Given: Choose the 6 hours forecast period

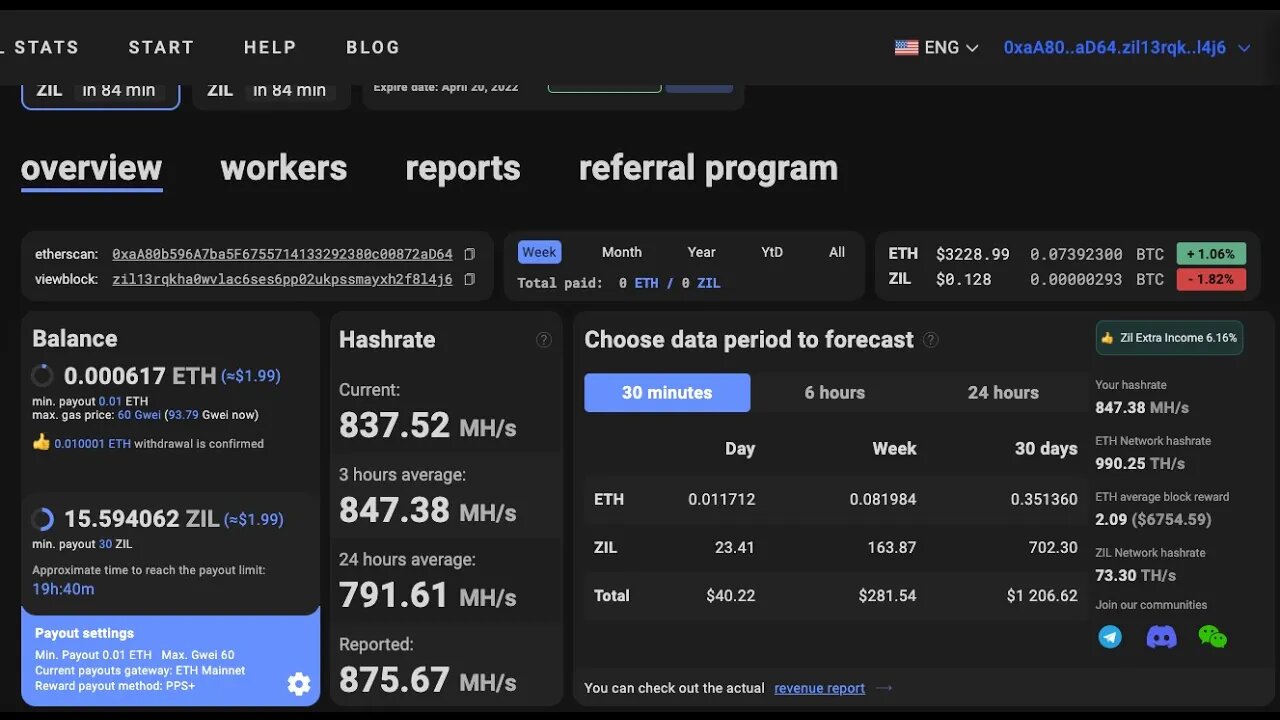Looking at the screenshot, I should (x=835, y=393).
